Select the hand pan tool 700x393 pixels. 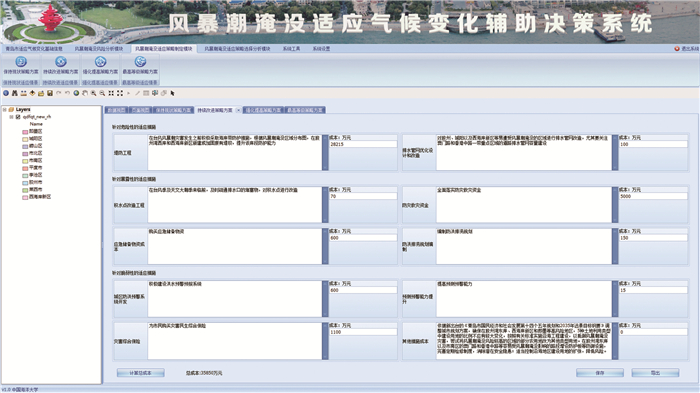point(85,93)
